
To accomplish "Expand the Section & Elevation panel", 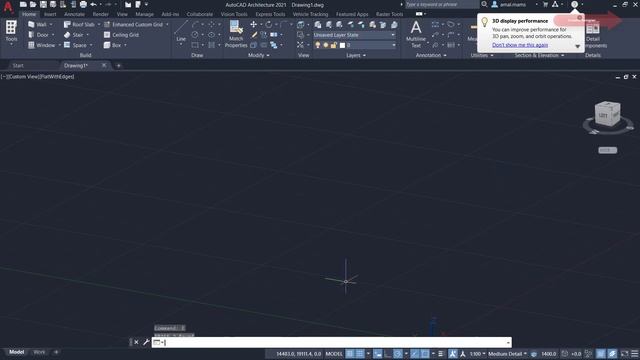I will pos(539,55).
